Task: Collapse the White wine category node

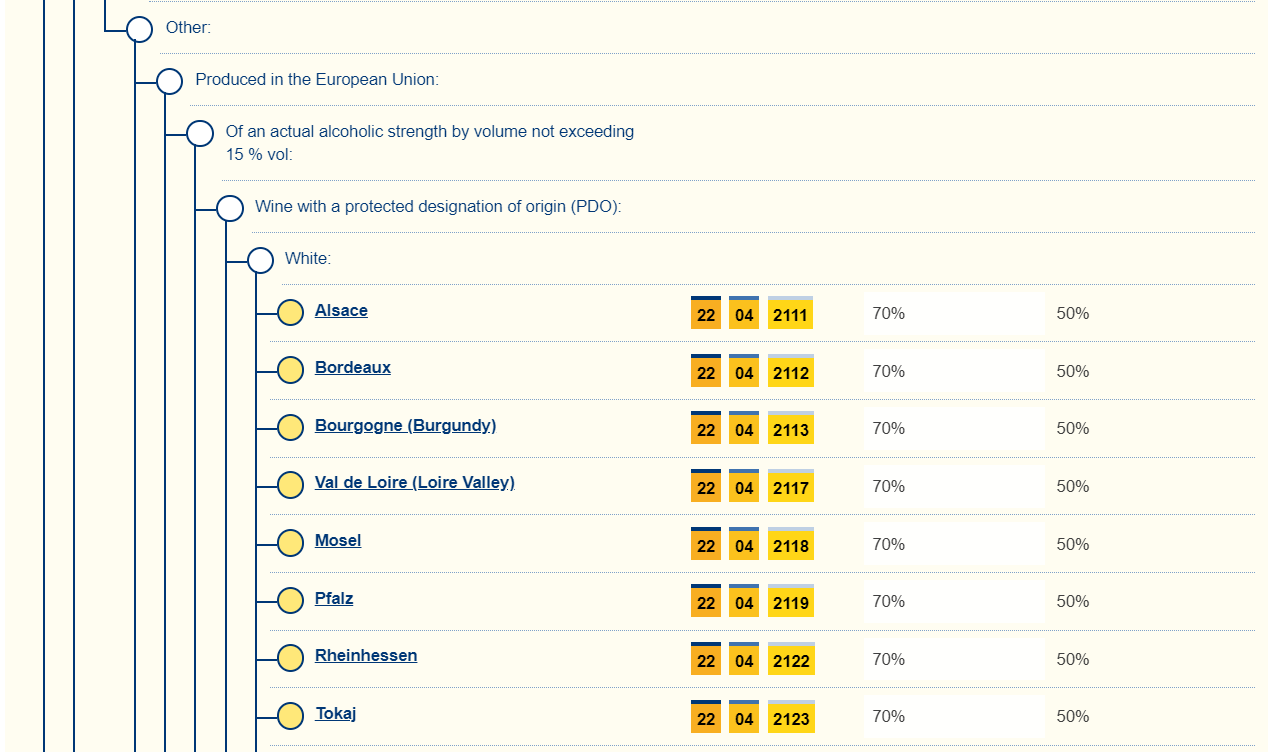Action: click(x=260, y=260)
